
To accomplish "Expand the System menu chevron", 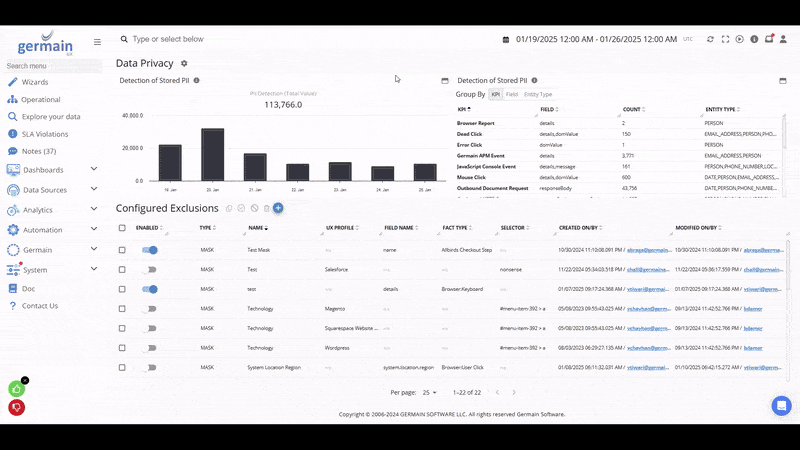I will pyautogui.click(x=94, y=268).
